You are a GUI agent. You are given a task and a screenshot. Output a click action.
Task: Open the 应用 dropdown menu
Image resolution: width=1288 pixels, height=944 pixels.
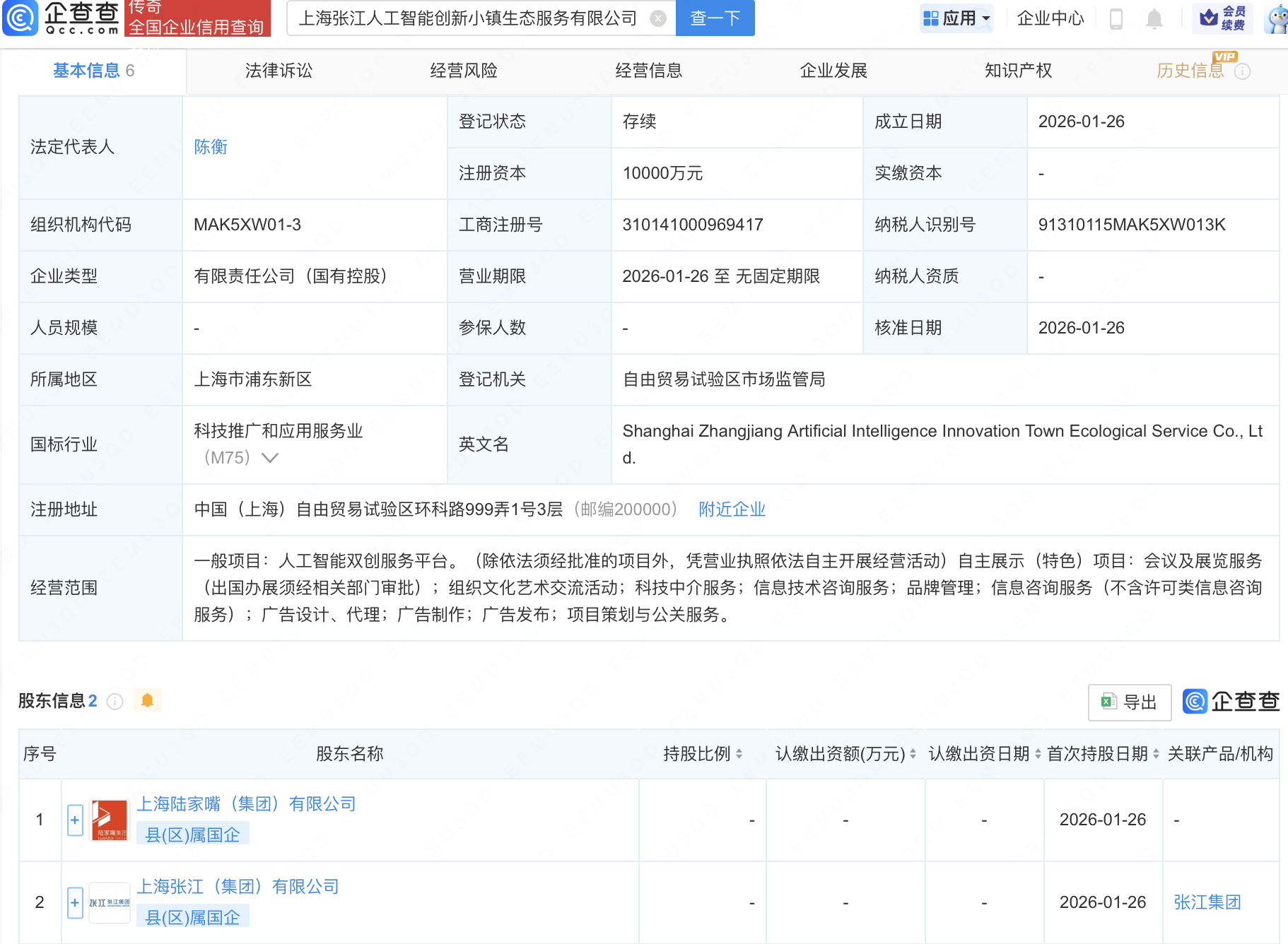[x=957, y=18]
